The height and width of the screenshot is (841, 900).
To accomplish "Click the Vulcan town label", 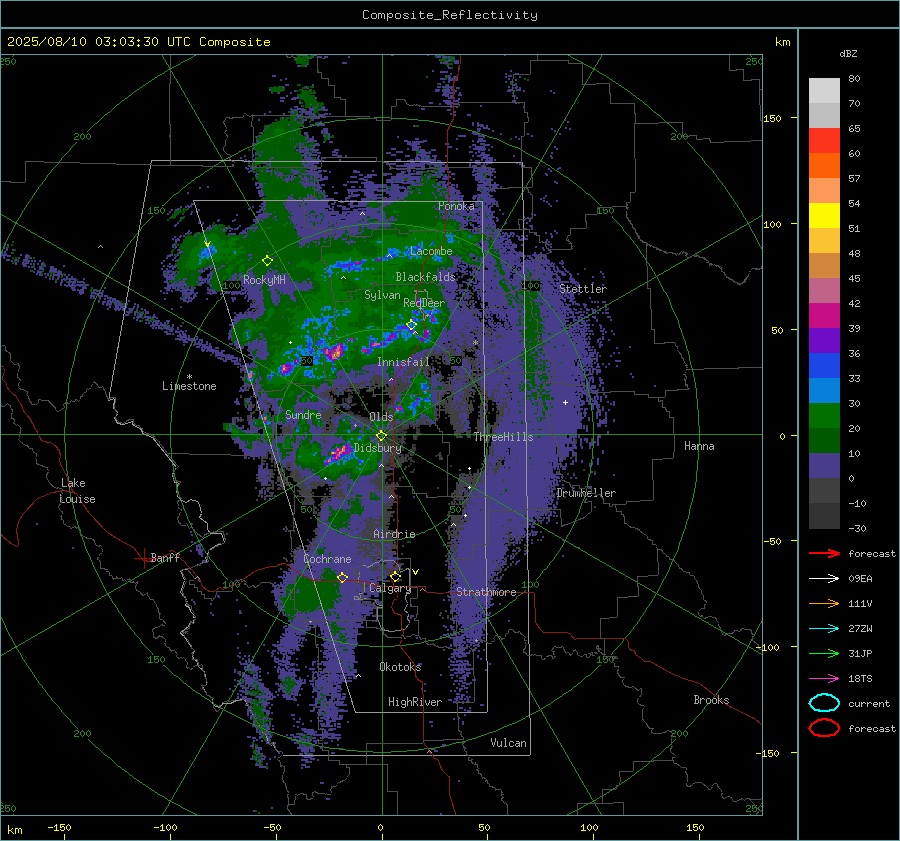I will pos(508,743).
